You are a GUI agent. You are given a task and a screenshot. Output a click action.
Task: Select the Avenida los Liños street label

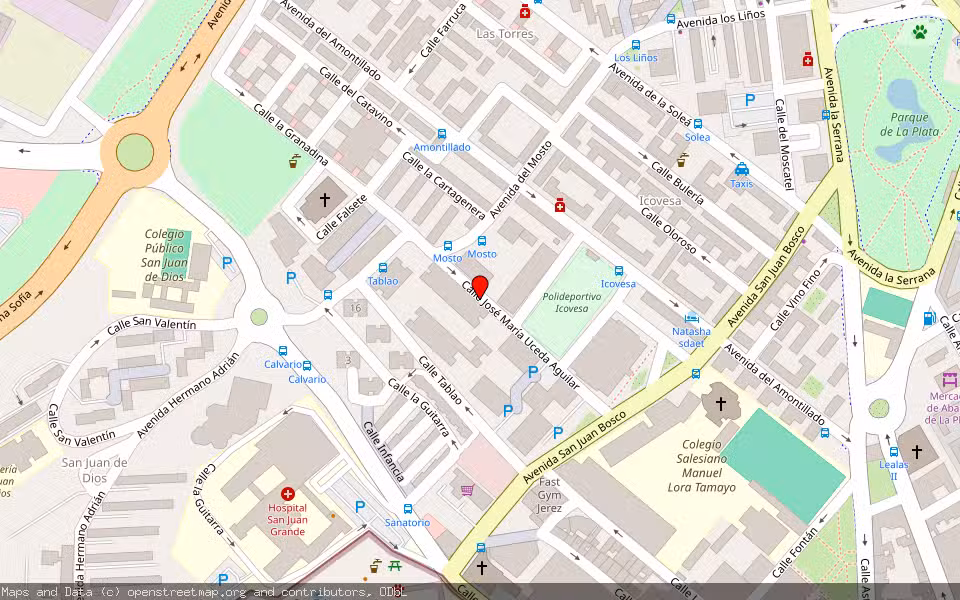[721, 19]
